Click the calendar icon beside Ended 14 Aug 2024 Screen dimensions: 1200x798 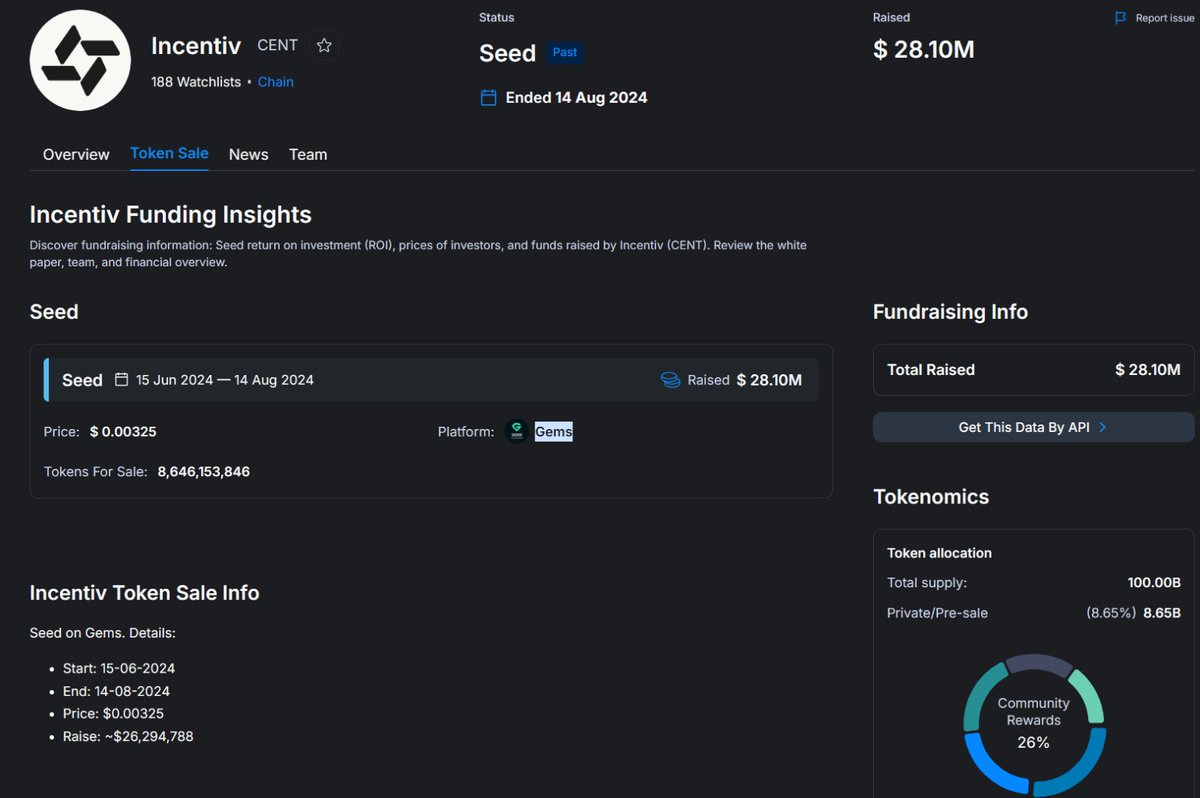[489, 98]
